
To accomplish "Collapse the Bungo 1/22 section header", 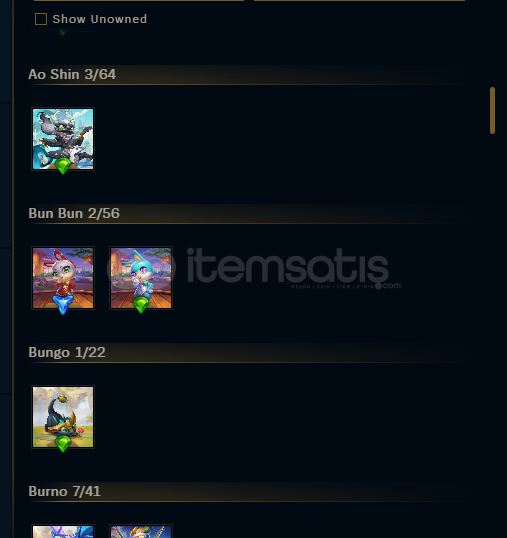I will (x=247, y=352).
